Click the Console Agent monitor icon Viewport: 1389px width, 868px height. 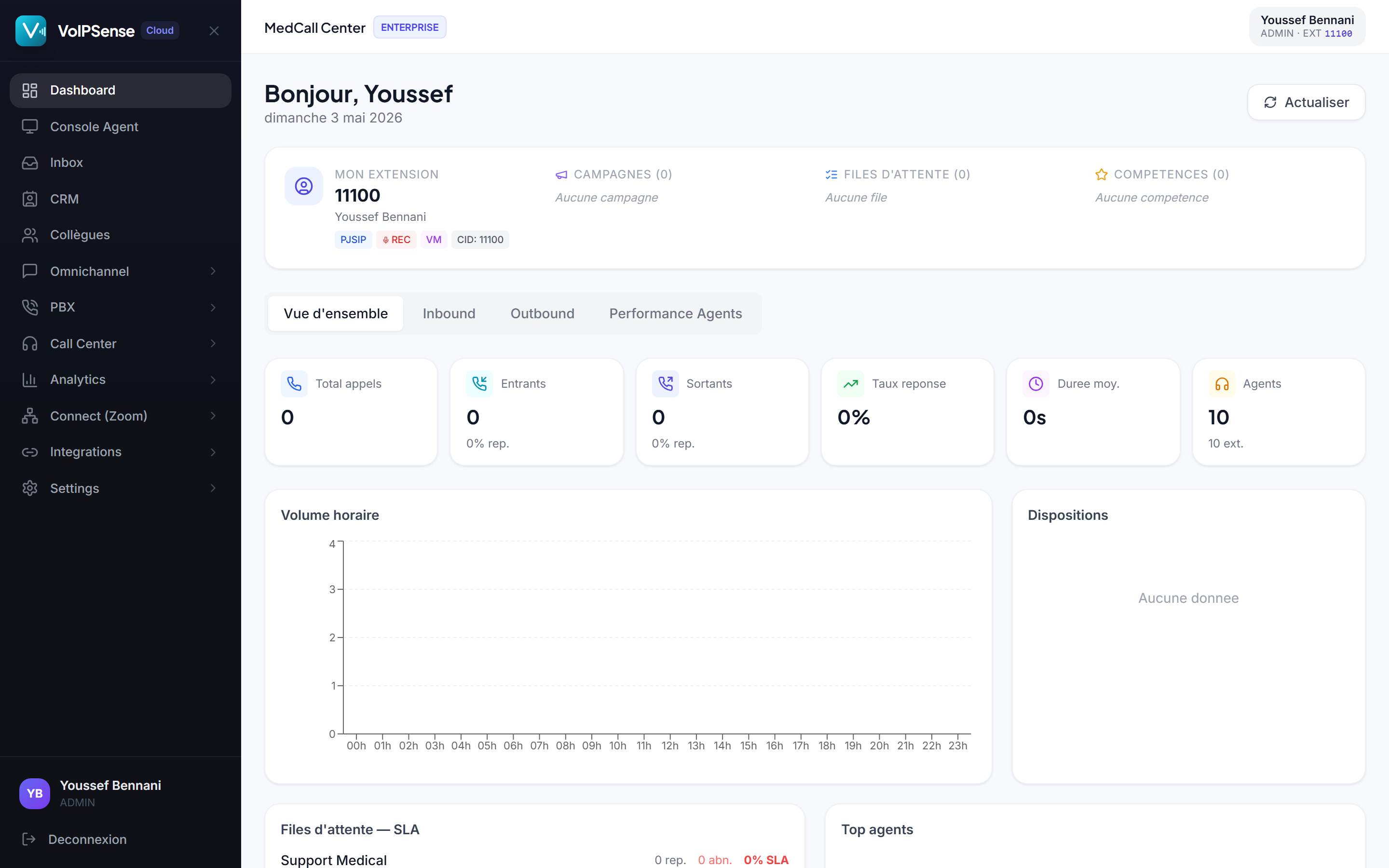tap(30, 126)
